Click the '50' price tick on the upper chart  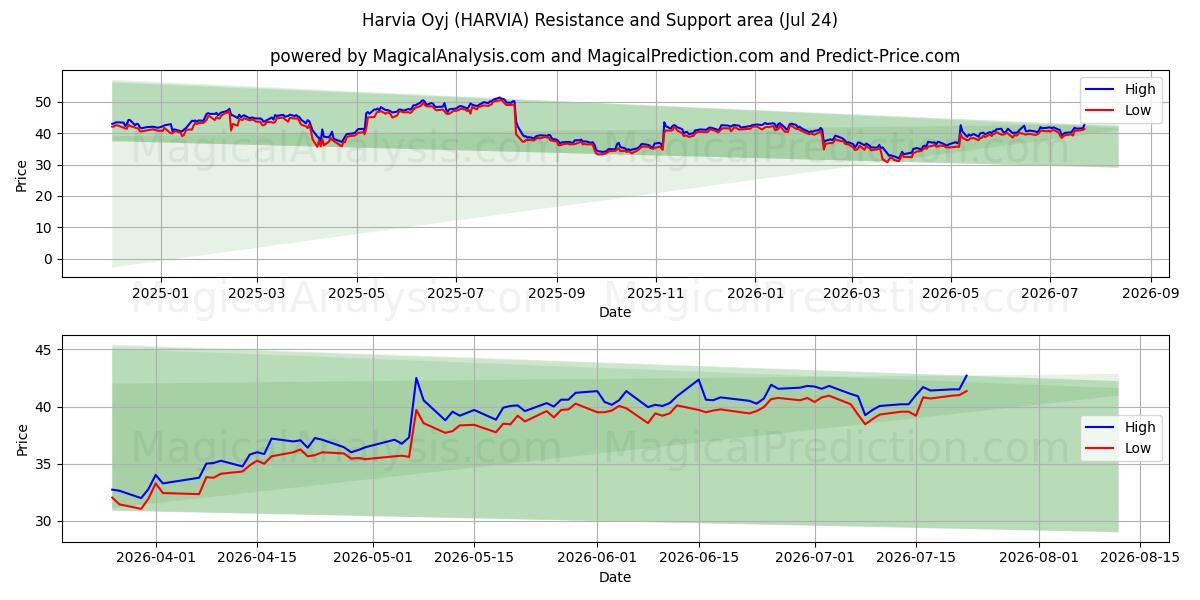(46, 102)
